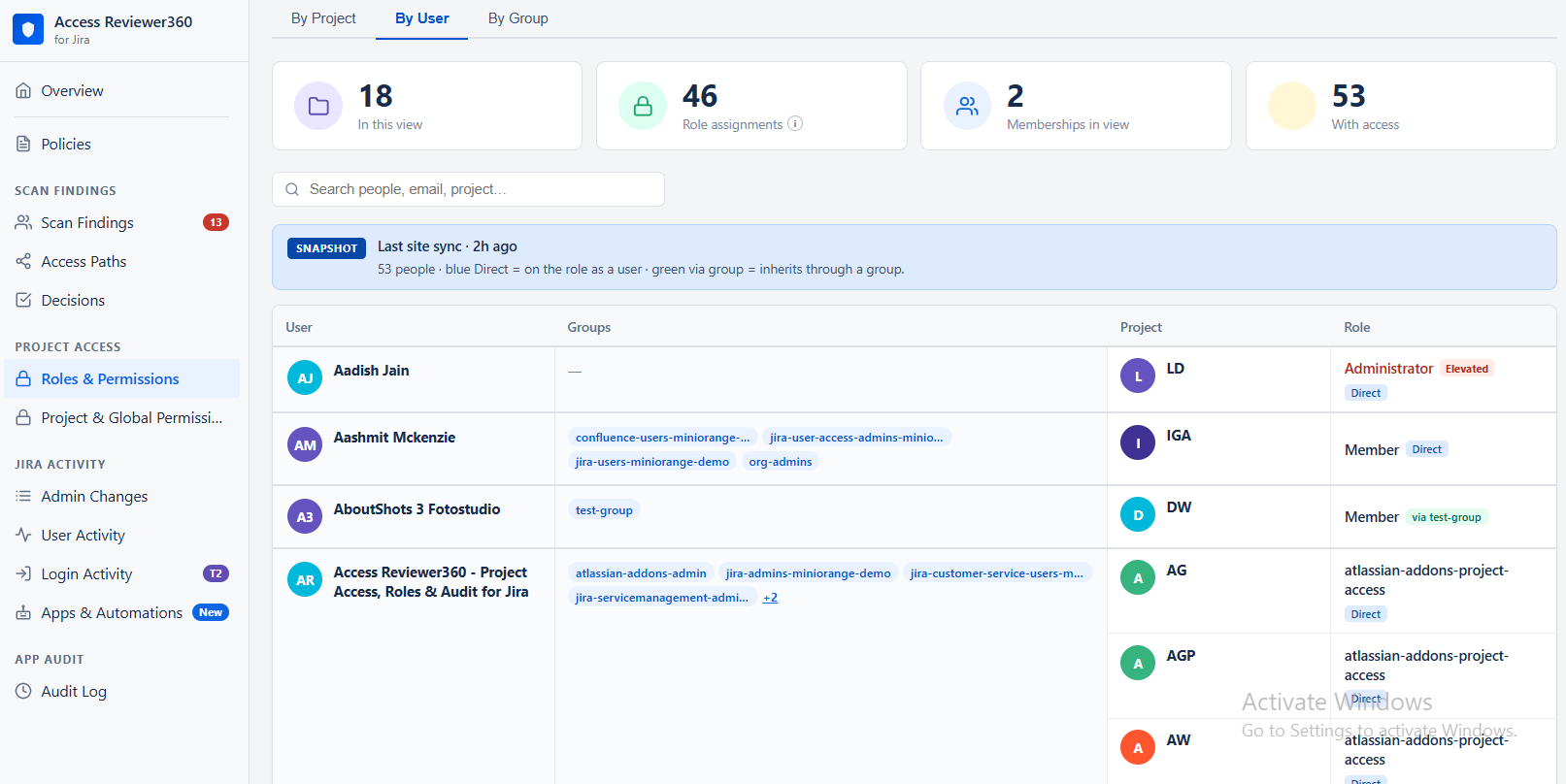Click the confluence-users-miniorange group tag
1566x784 pixels.
662,438
